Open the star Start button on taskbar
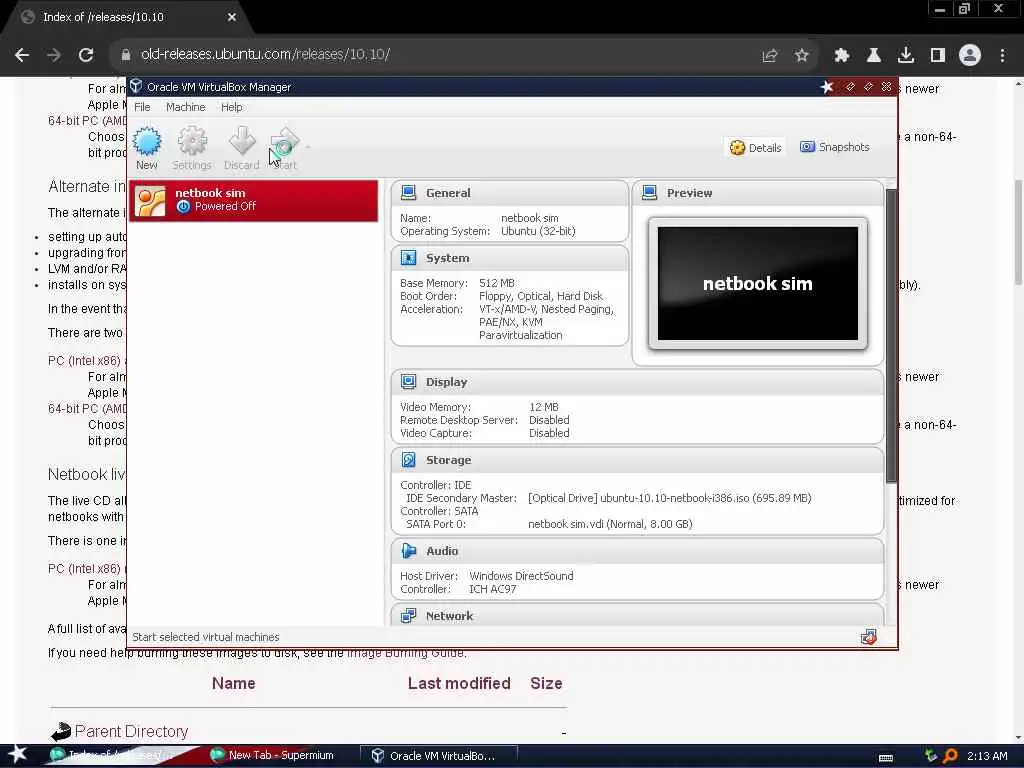 coord(18,755)
